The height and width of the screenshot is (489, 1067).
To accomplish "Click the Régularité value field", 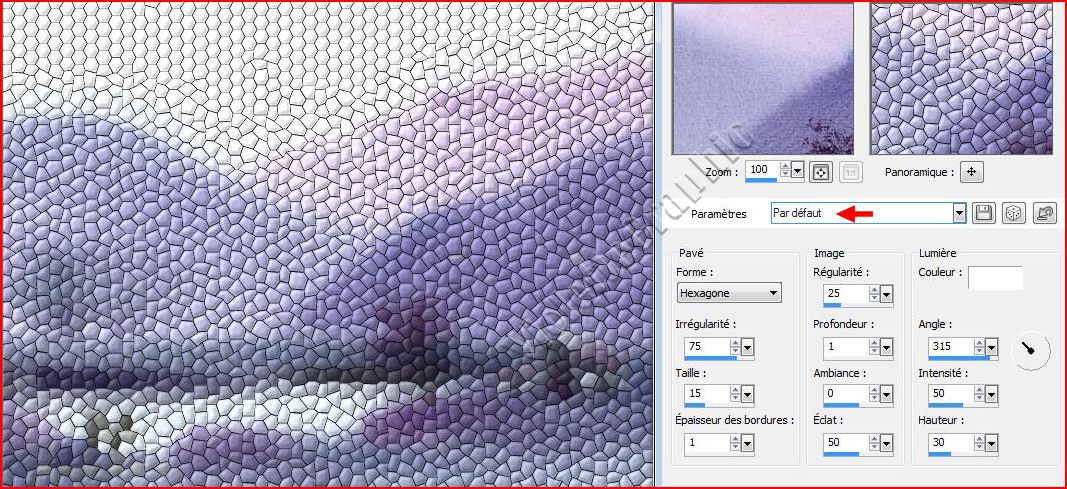I will (x=843, y=293).
